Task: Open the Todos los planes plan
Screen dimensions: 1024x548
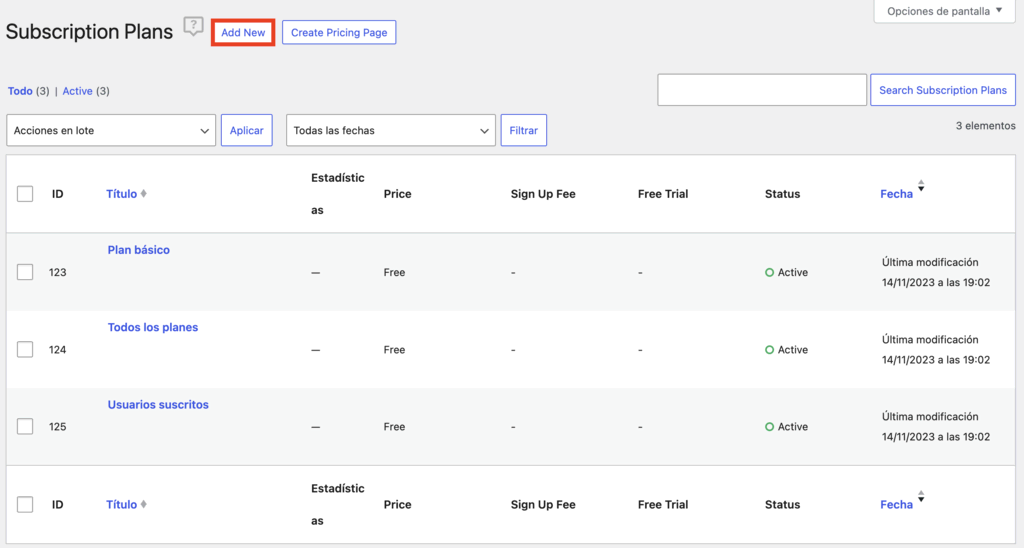Action: pos(153,328)
